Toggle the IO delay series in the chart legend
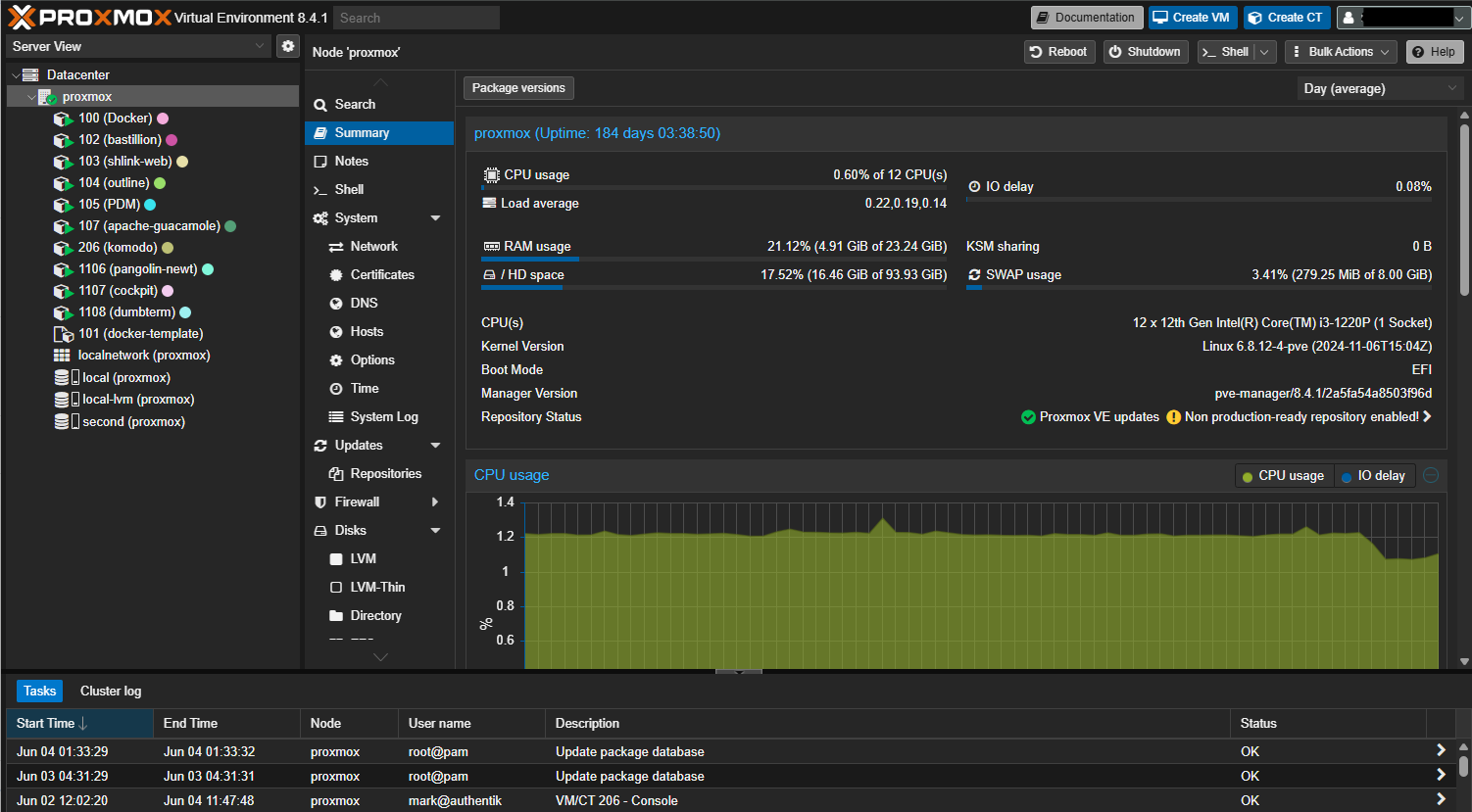This screenshot has height=812, width=1472. tap(1375, 475)
